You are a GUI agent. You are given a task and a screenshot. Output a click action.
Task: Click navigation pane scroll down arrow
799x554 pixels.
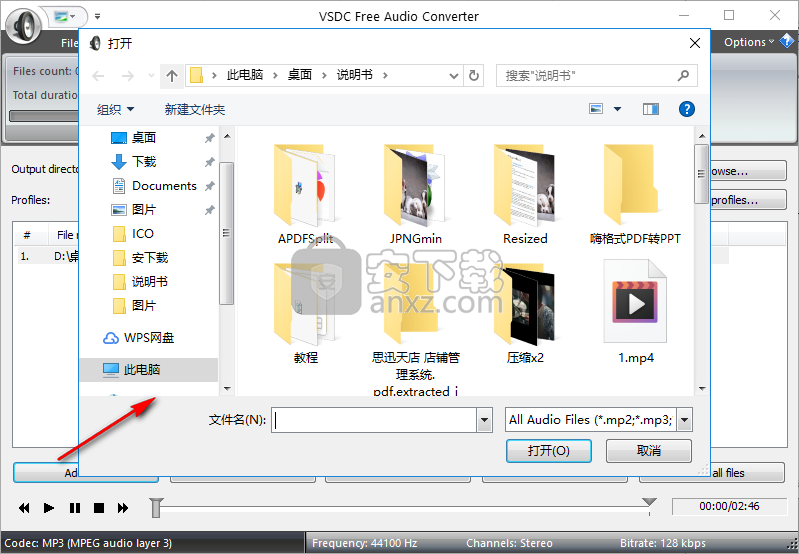point(227,388)
